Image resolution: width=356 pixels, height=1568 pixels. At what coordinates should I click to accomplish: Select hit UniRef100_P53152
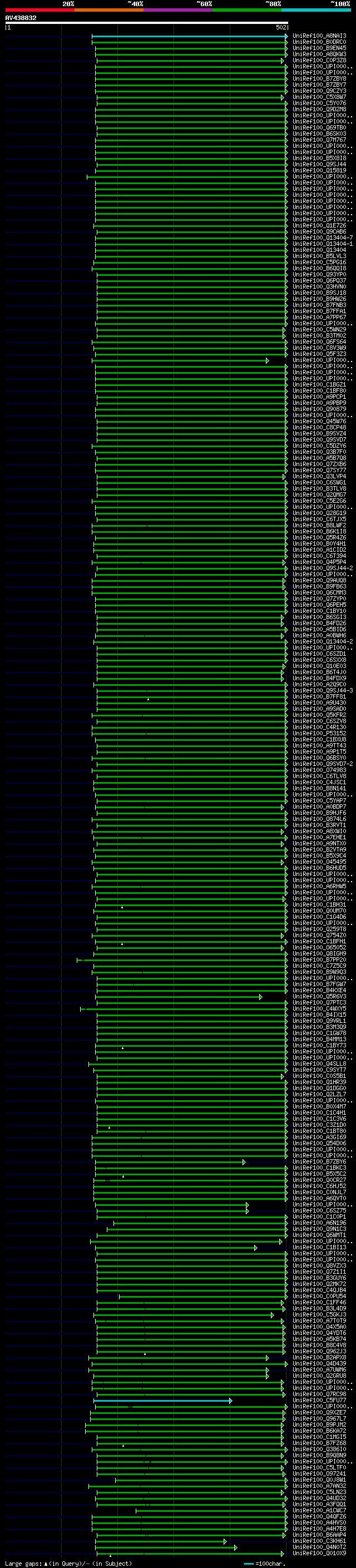point(319,734)
